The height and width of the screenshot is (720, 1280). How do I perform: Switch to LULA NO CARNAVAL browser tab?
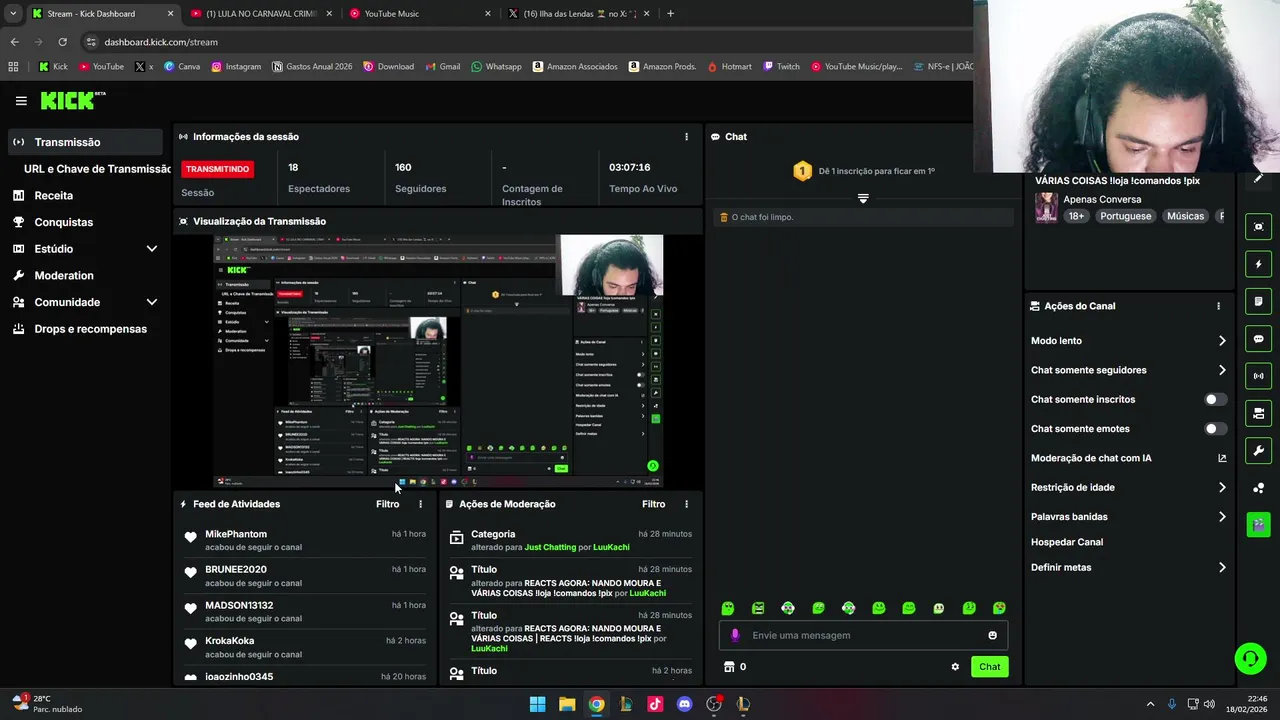click(x=261, y=14)
